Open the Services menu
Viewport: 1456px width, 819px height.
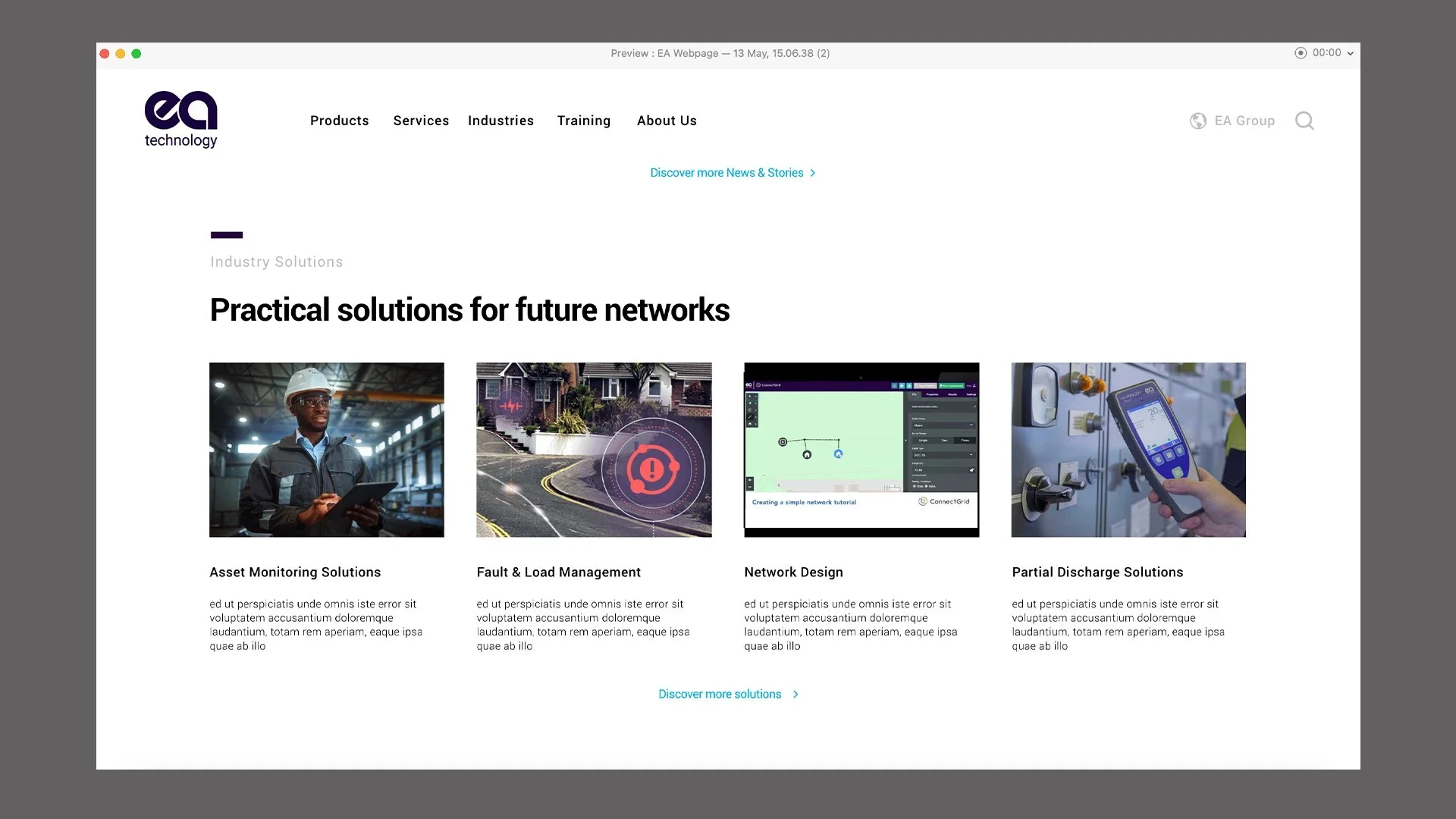click(421, 121)
